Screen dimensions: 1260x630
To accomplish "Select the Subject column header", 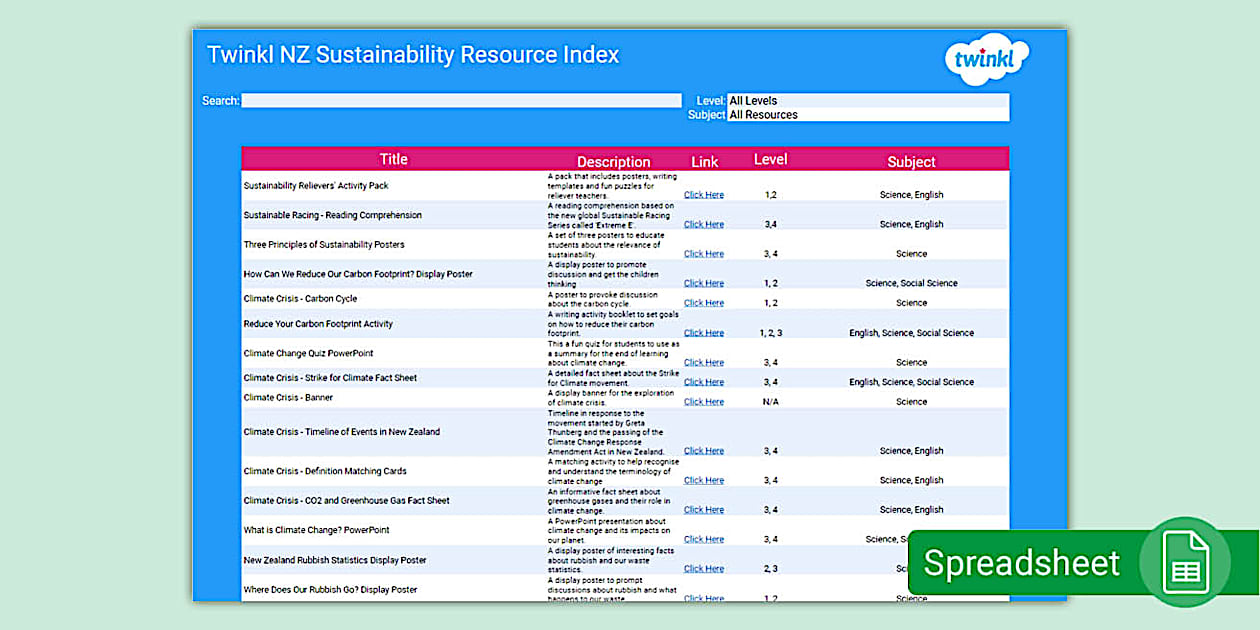I will 912,160.
